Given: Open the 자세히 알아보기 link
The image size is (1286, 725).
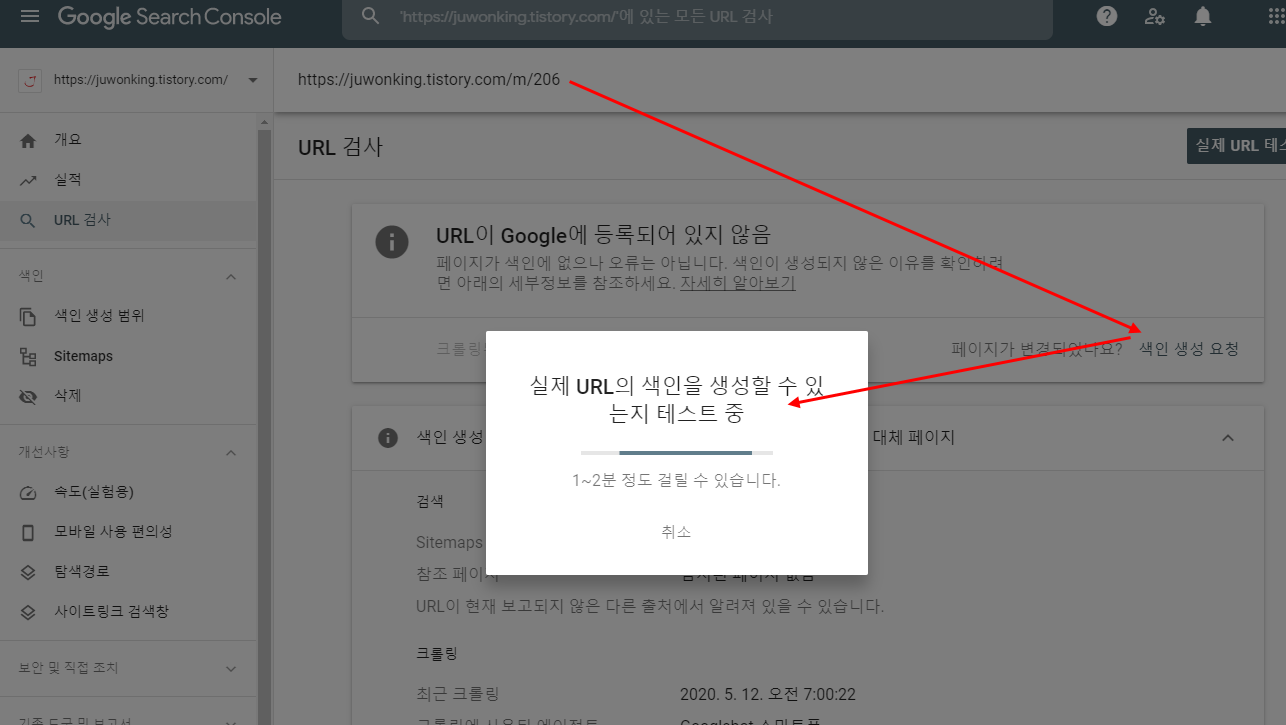Looking at the screenshot, I should click(x=738, y=283).
